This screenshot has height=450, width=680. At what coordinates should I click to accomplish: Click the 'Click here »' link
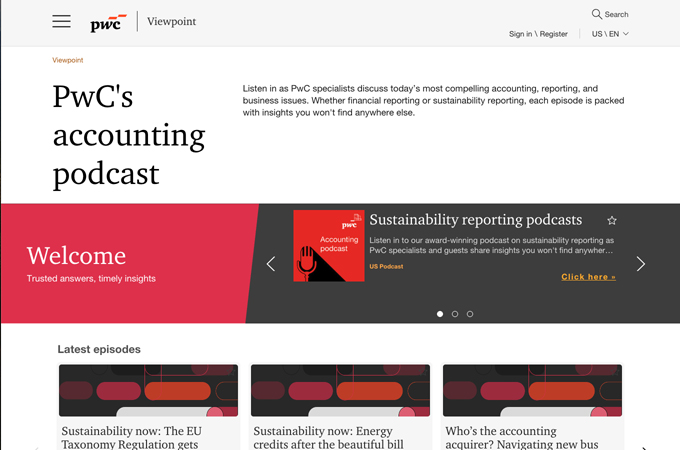pyautogui.click(x=588, y=277)
